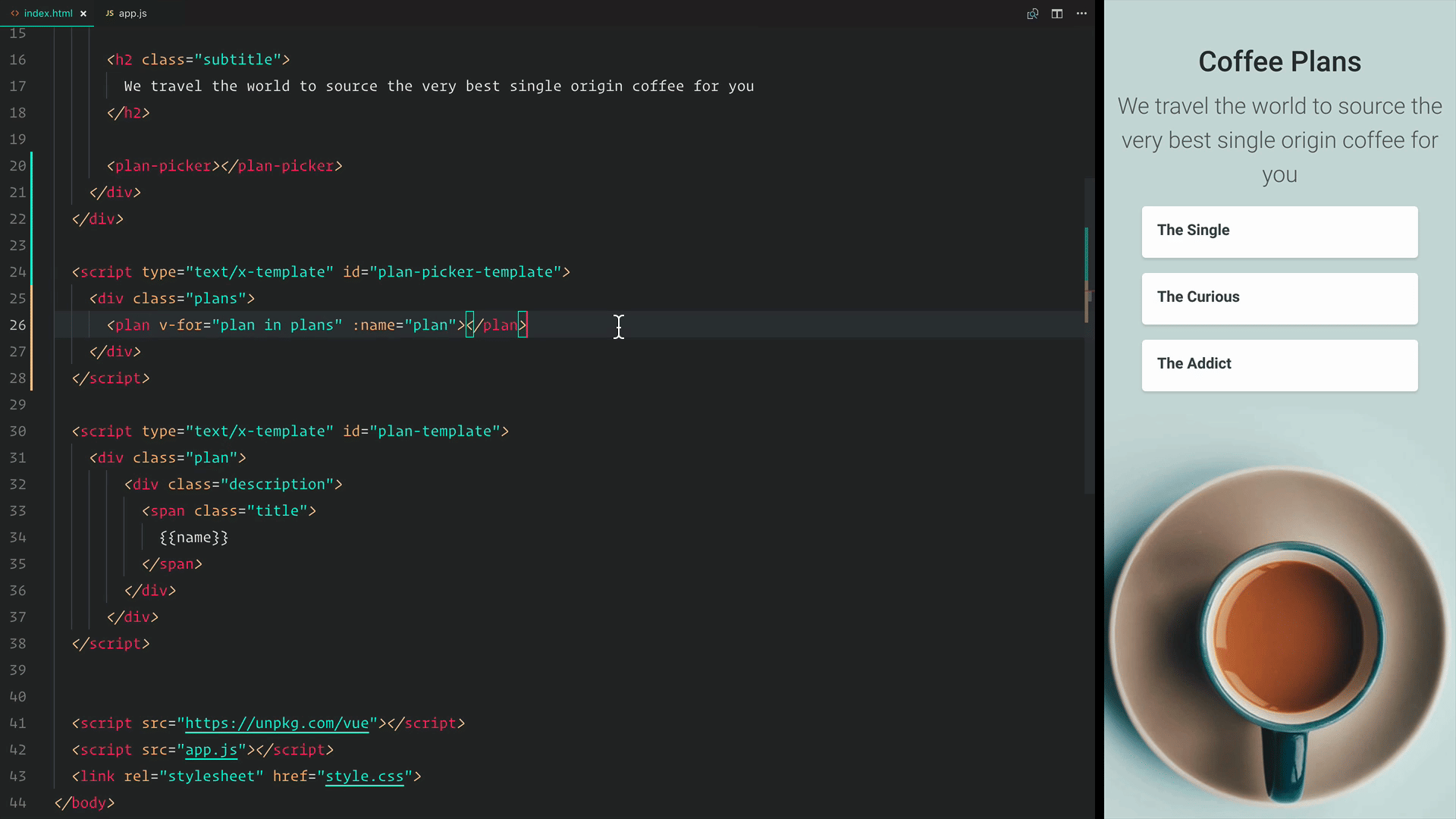1456x819 pixels.
Task: Click the "plan-picker-template" id value
Action: tap(465, 272)
